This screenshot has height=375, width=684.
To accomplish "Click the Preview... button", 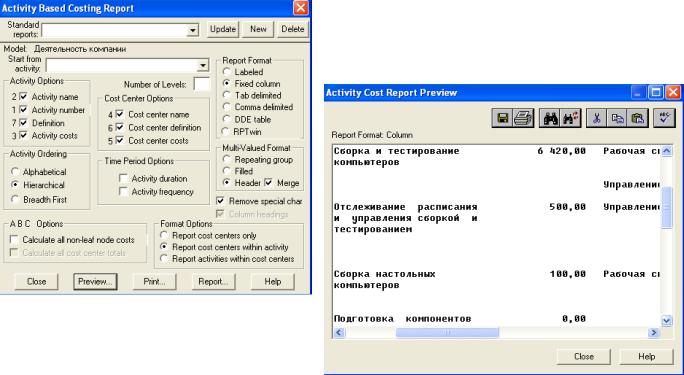I will (x=95, y=282).
